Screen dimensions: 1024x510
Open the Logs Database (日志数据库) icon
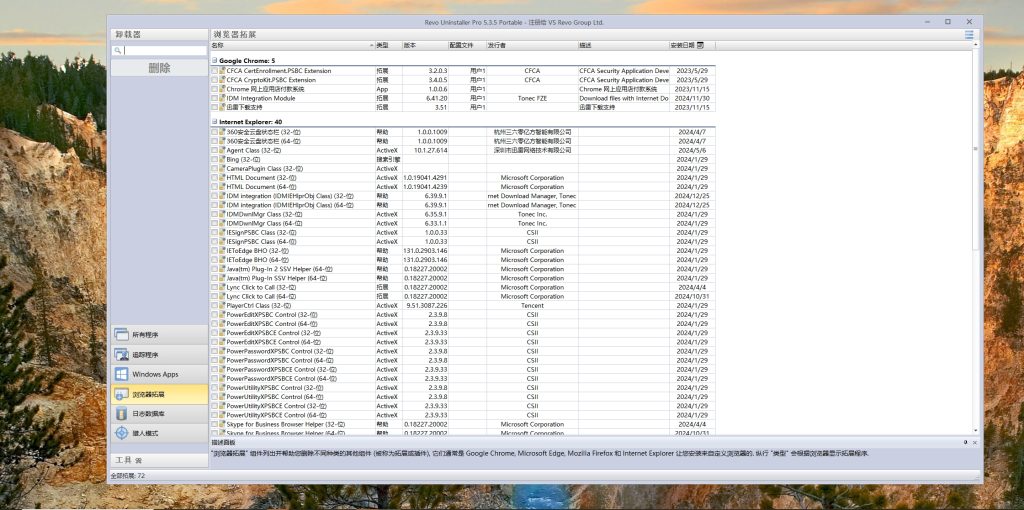point(121,413)
